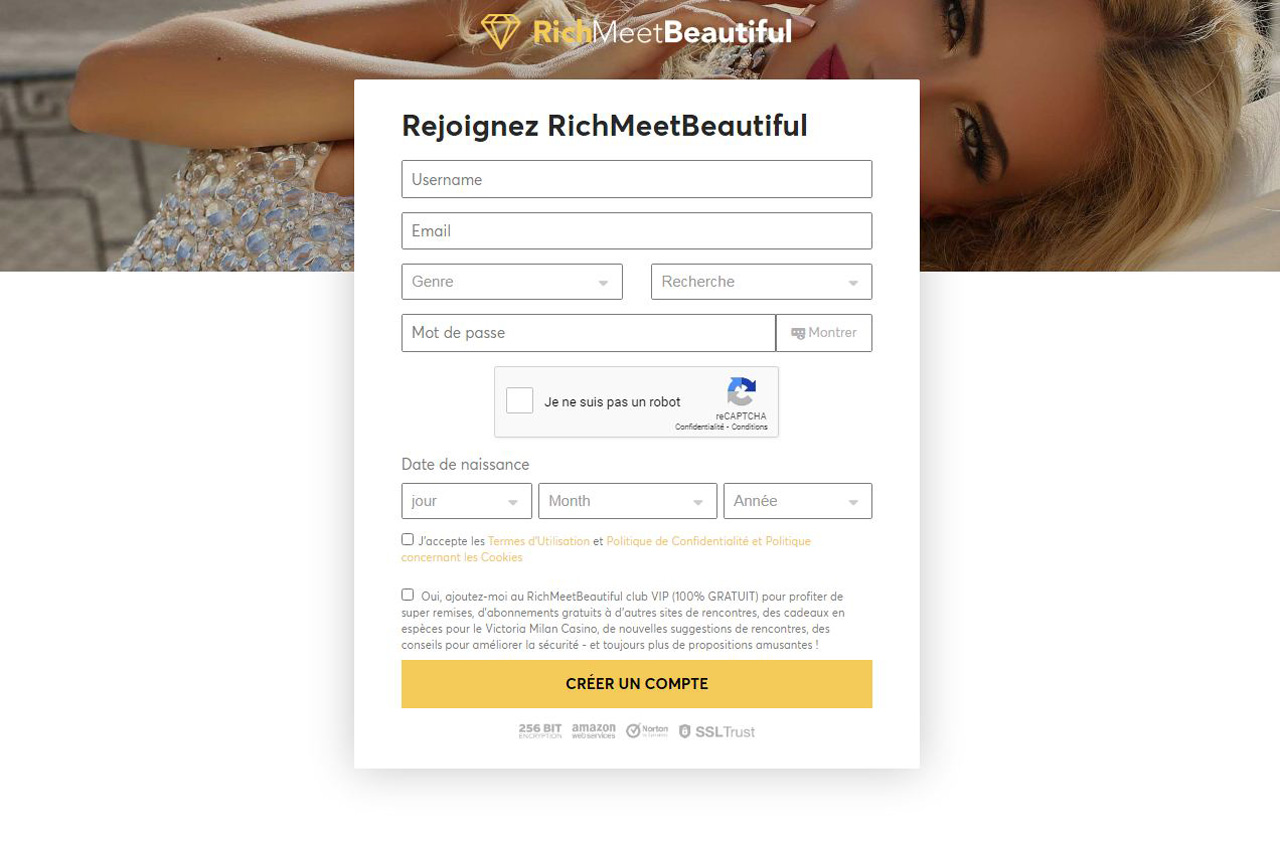Accept the Termes d'Utilisation checkbox
1280x842 pixels.
click(407, 539)
